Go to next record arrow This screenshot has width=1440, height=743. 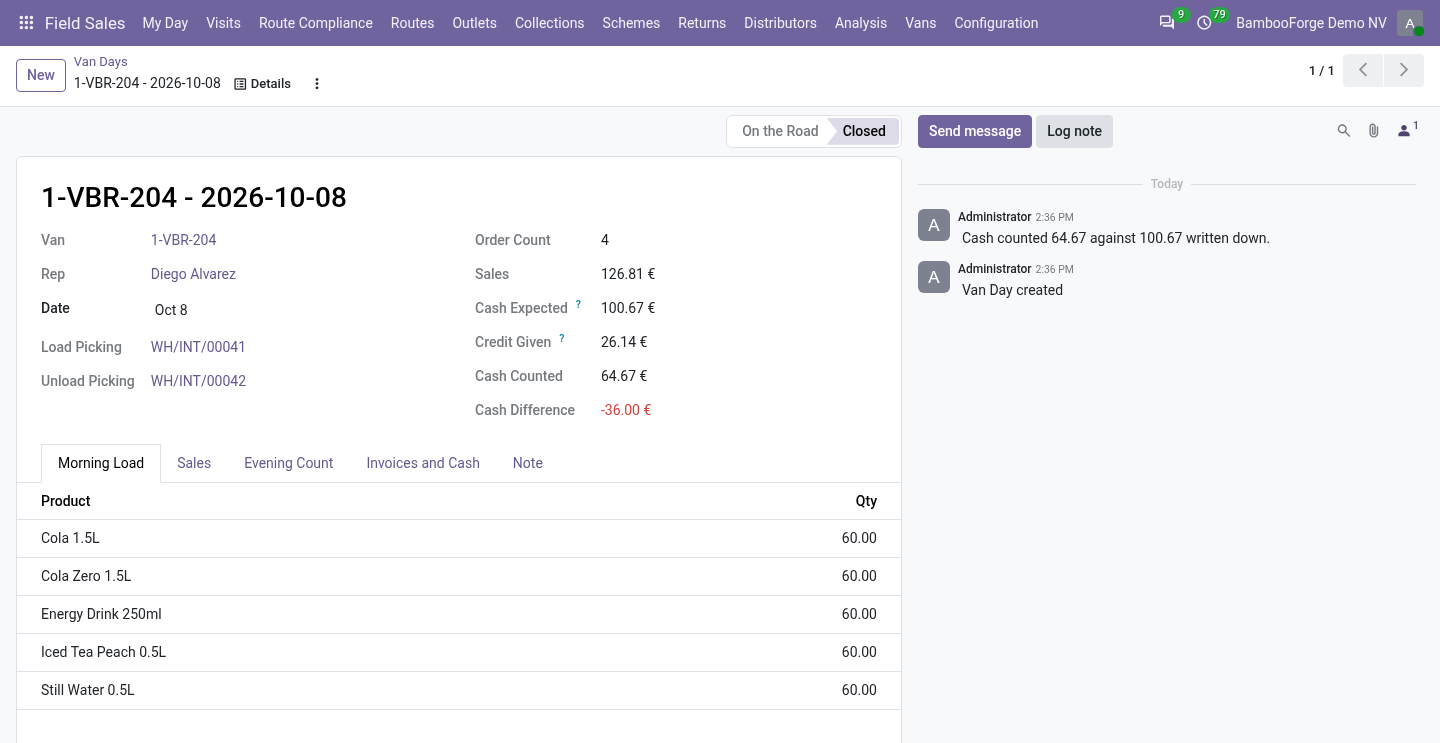(1404, 70)
